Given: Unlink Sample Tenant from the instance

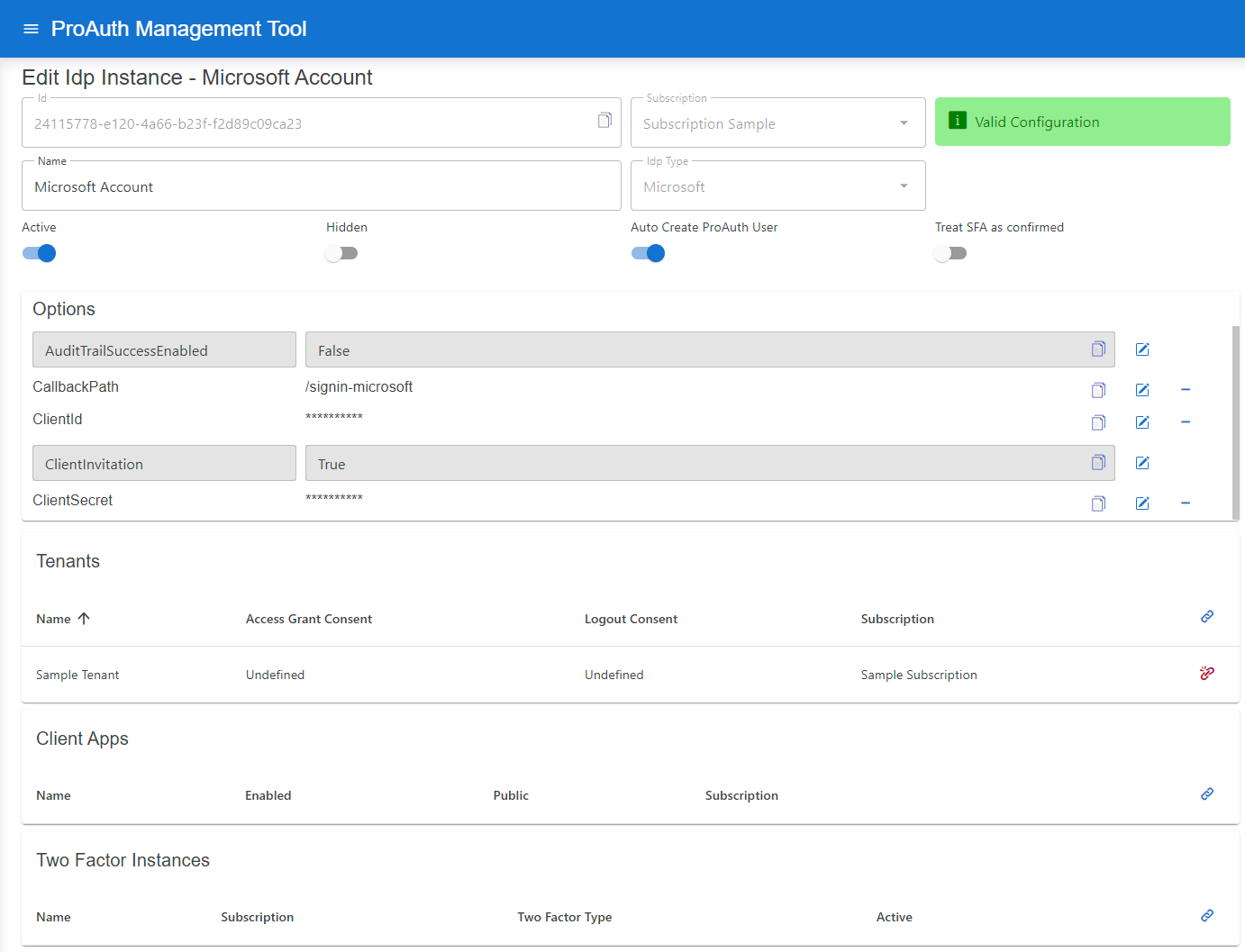Looking at the screenshot, I should pos(1207,674).
